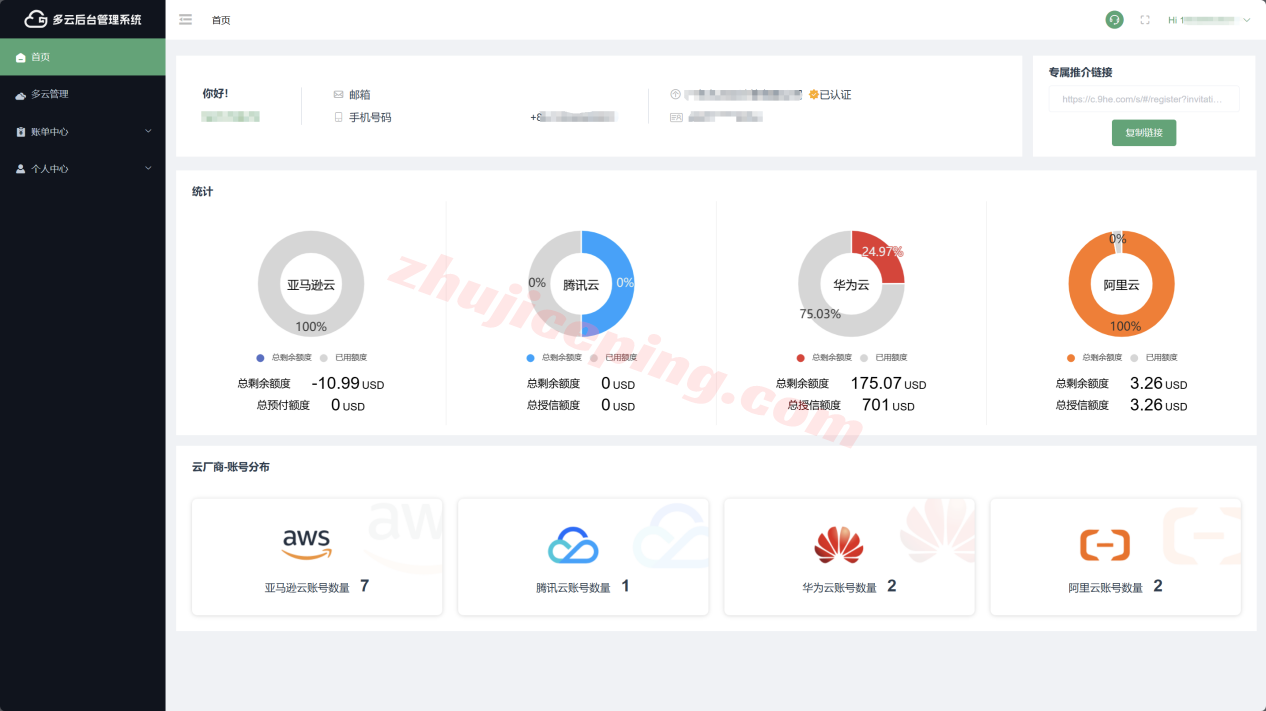This screenshot has height=711, width=1266.
Task: Click the 统计 section heading
Action: 202,191
